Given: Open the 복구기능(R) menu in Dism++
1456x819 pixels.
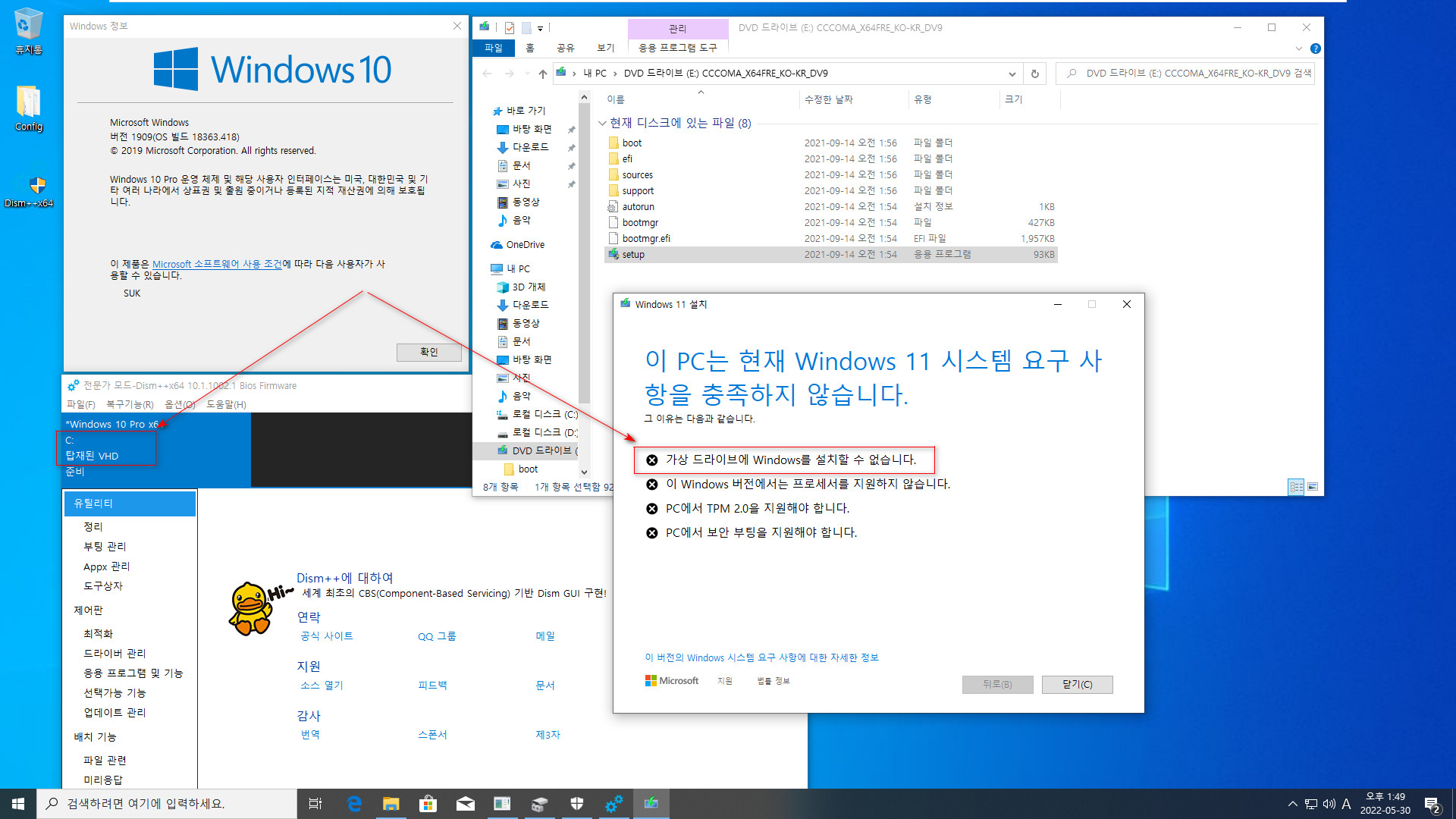Looking at the screenshot, I should (x=130, y=405).
